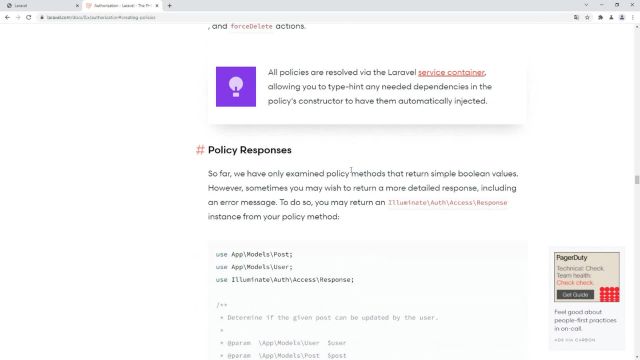Click the purple lightbulb tip icon
Viewport: 640px width, 360px height.
[x=236, y=87]
